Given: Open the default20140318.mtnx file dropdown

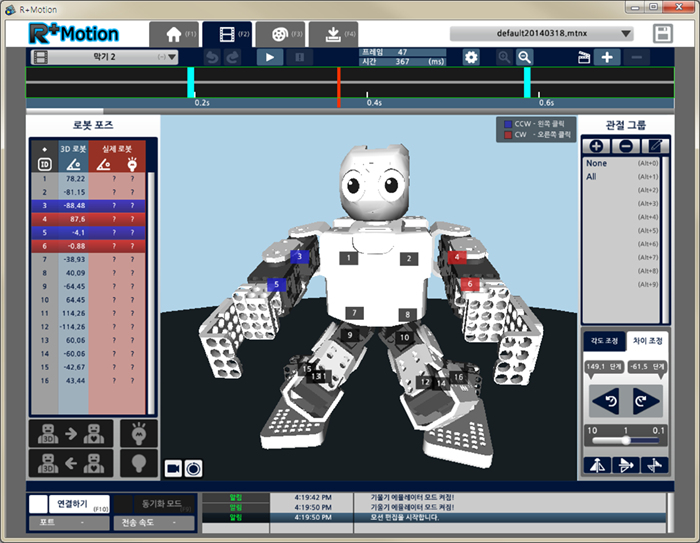Looking at the screenshot, I should click(542, 33).
